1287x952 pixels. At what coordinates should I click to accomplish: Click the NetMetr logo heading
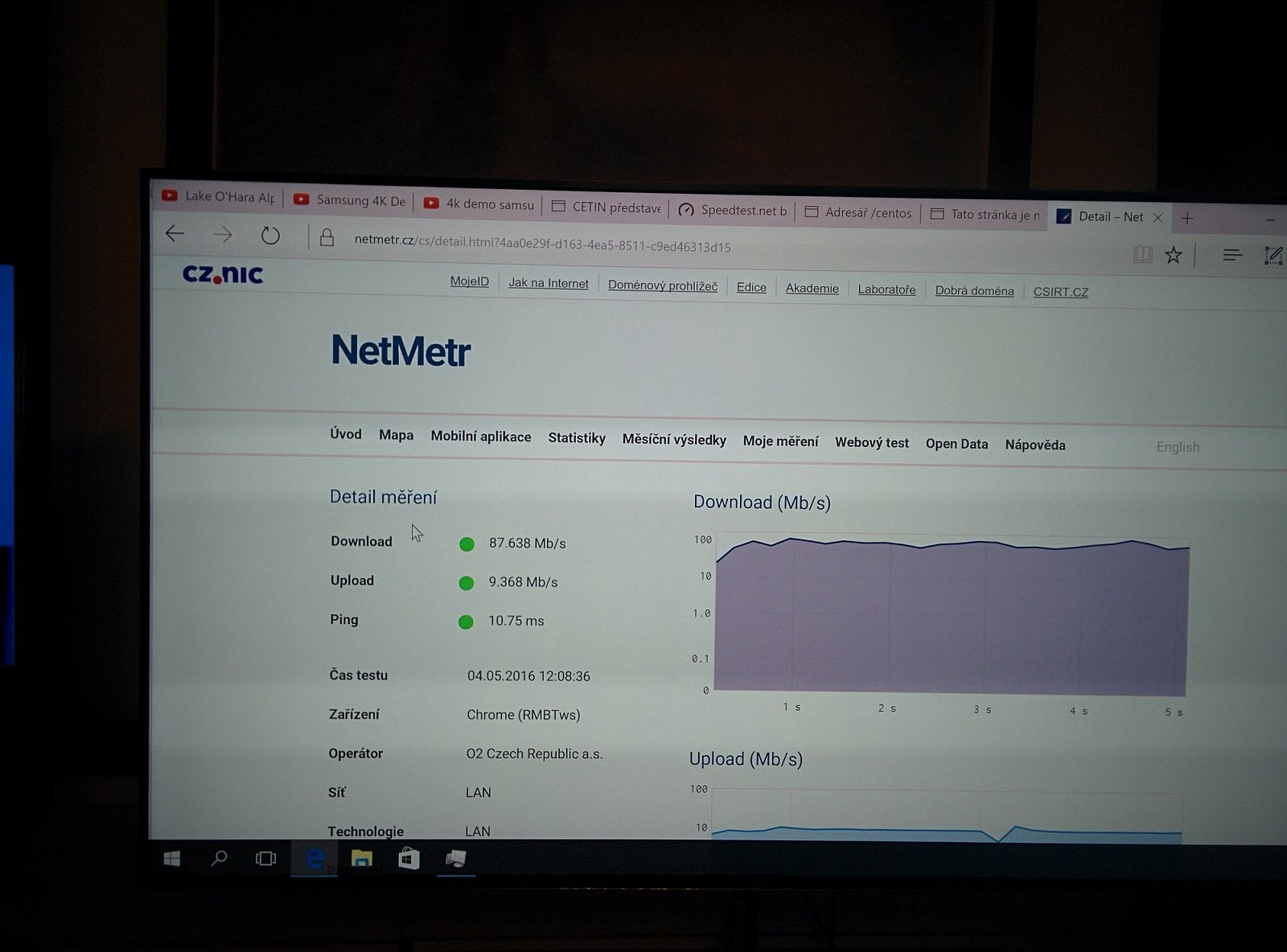coord(401,351)
